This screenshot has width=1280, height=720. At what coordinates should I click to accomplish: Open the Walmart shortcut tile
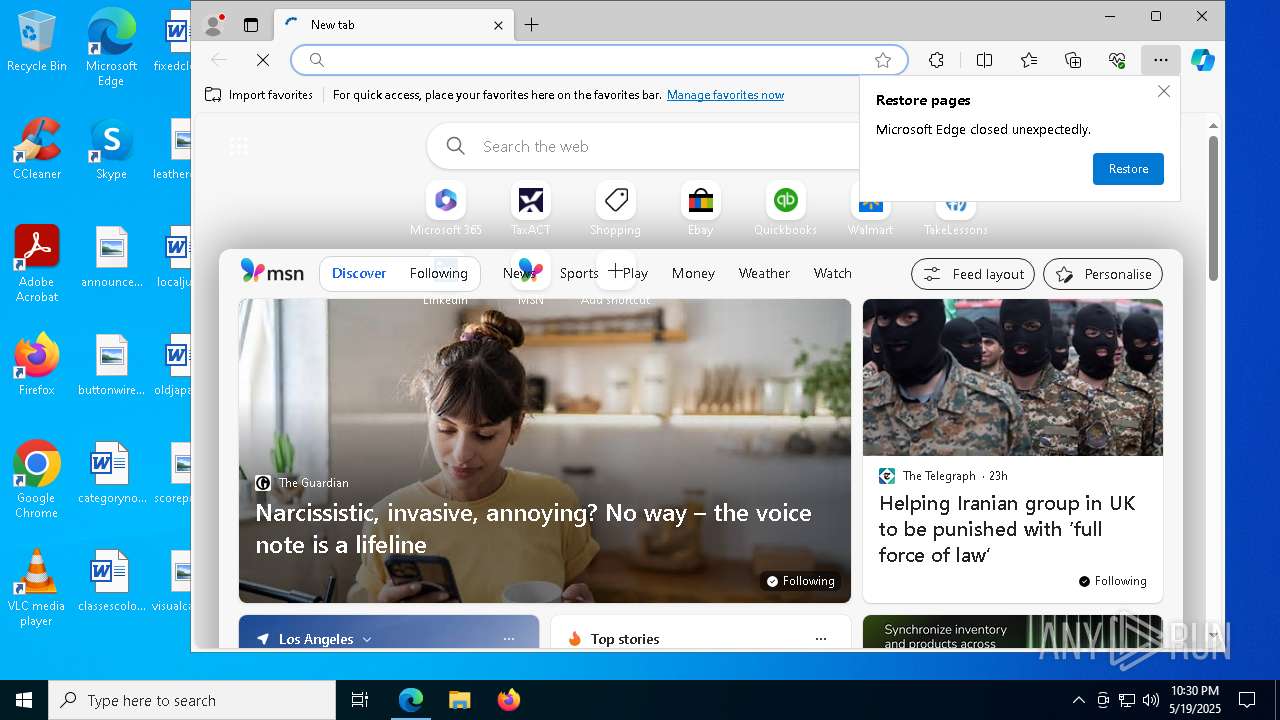pos(870,210)
